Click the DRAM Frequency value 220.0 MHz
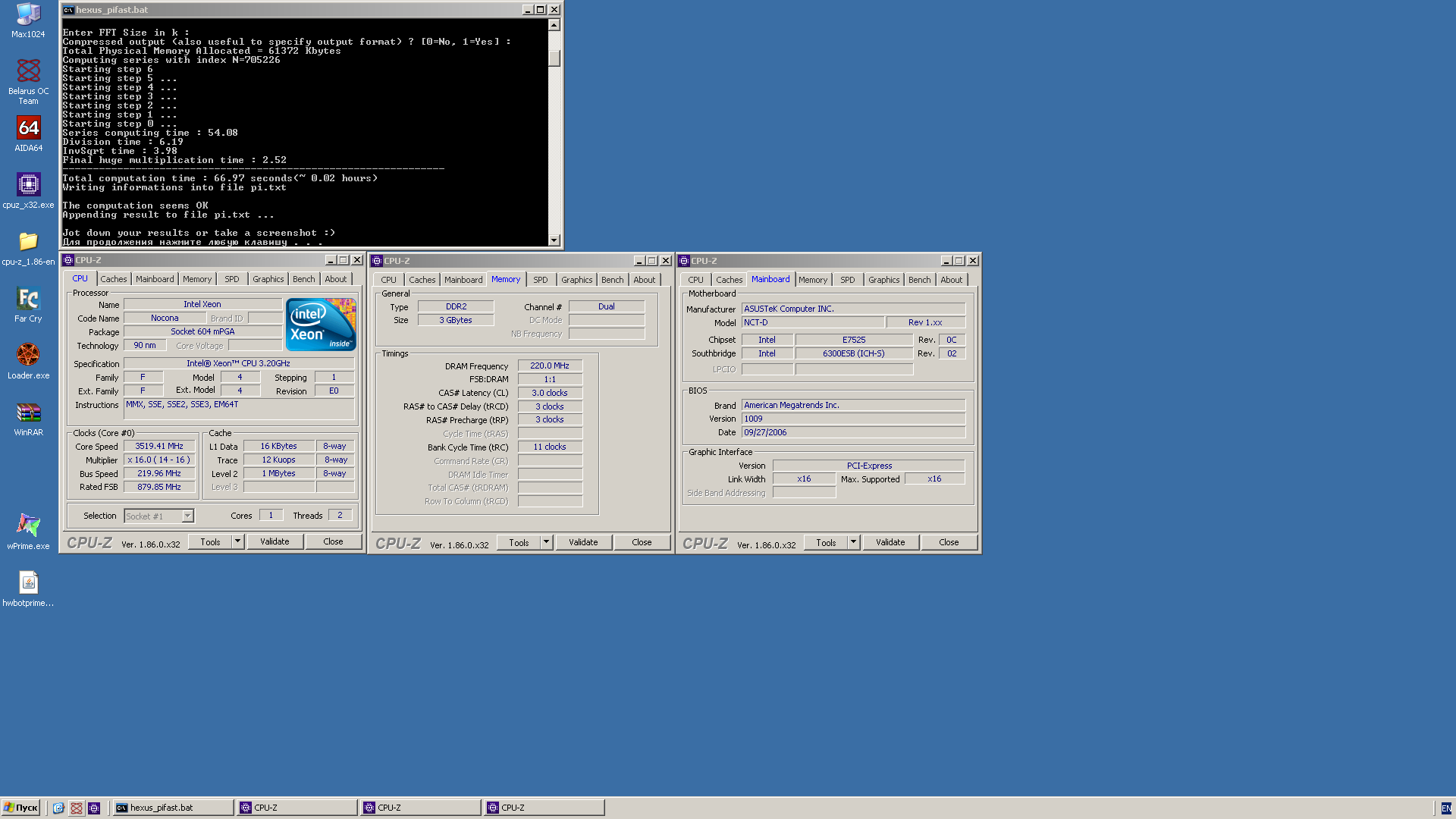This screenshot has height=819, width=1456. pos(550,366)
